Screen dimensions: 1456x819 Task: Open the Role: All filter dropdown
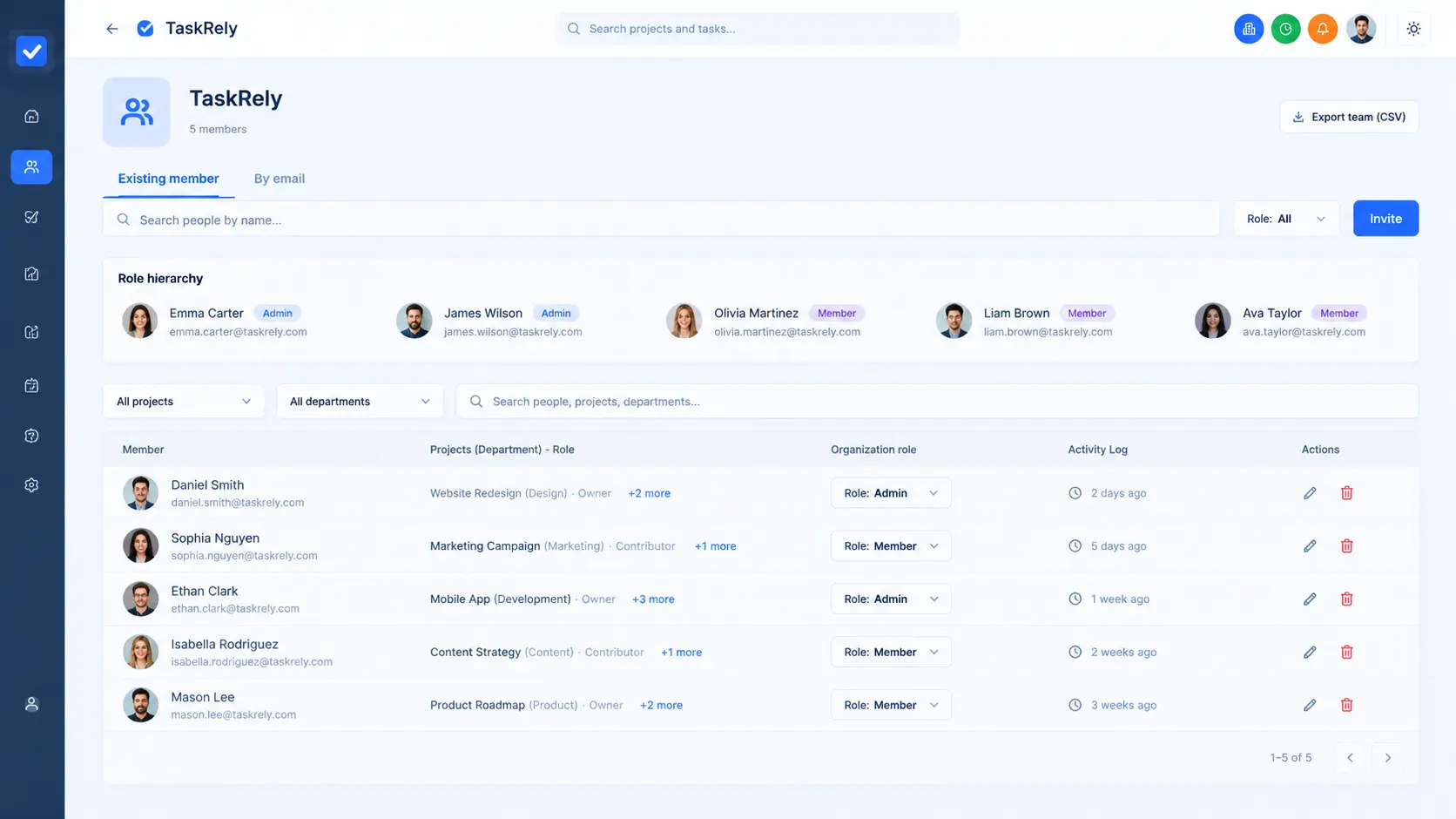click(x=1286, y=219)
